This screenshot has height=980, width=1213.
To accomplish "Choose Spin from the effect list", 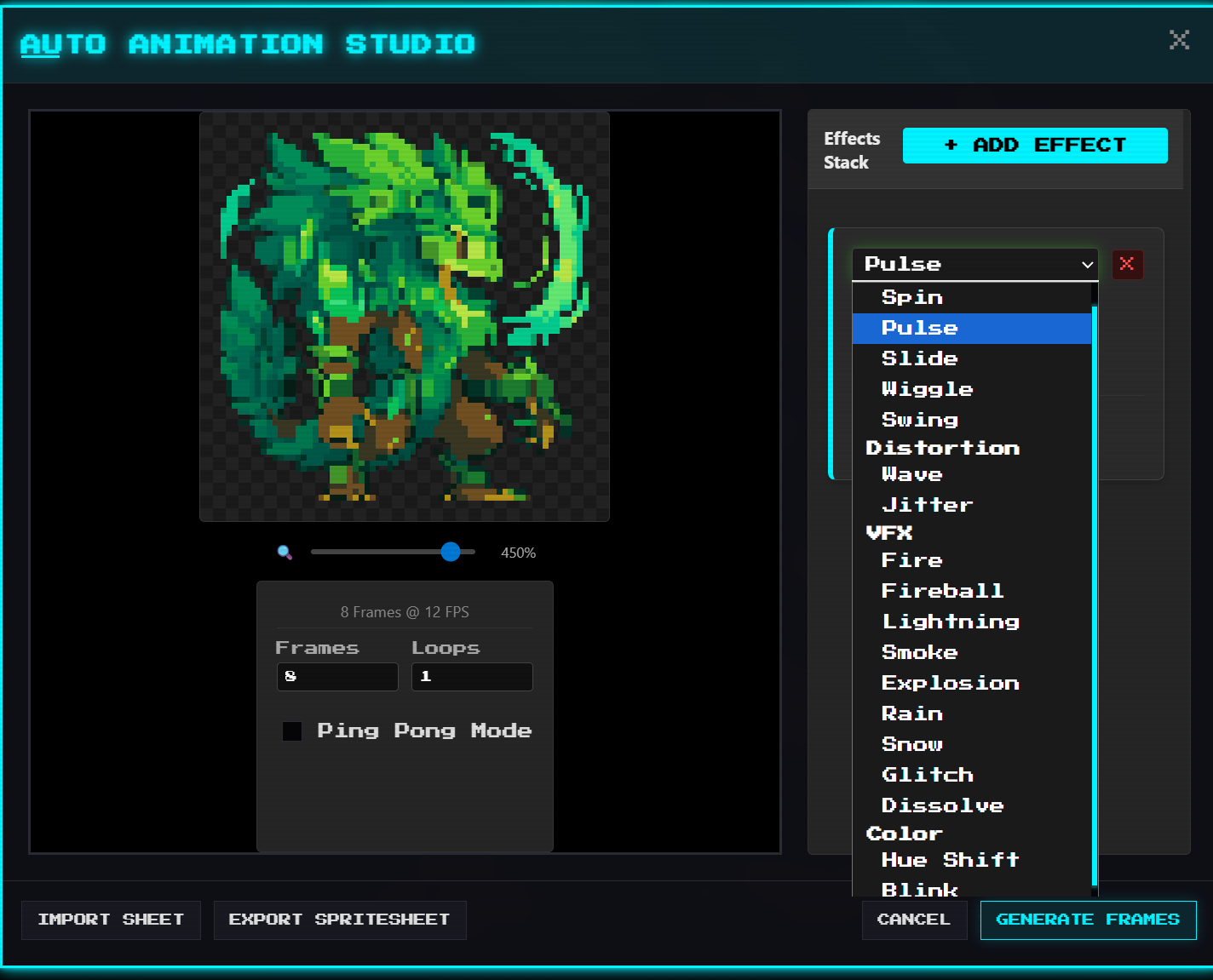I will pos(972,297).
